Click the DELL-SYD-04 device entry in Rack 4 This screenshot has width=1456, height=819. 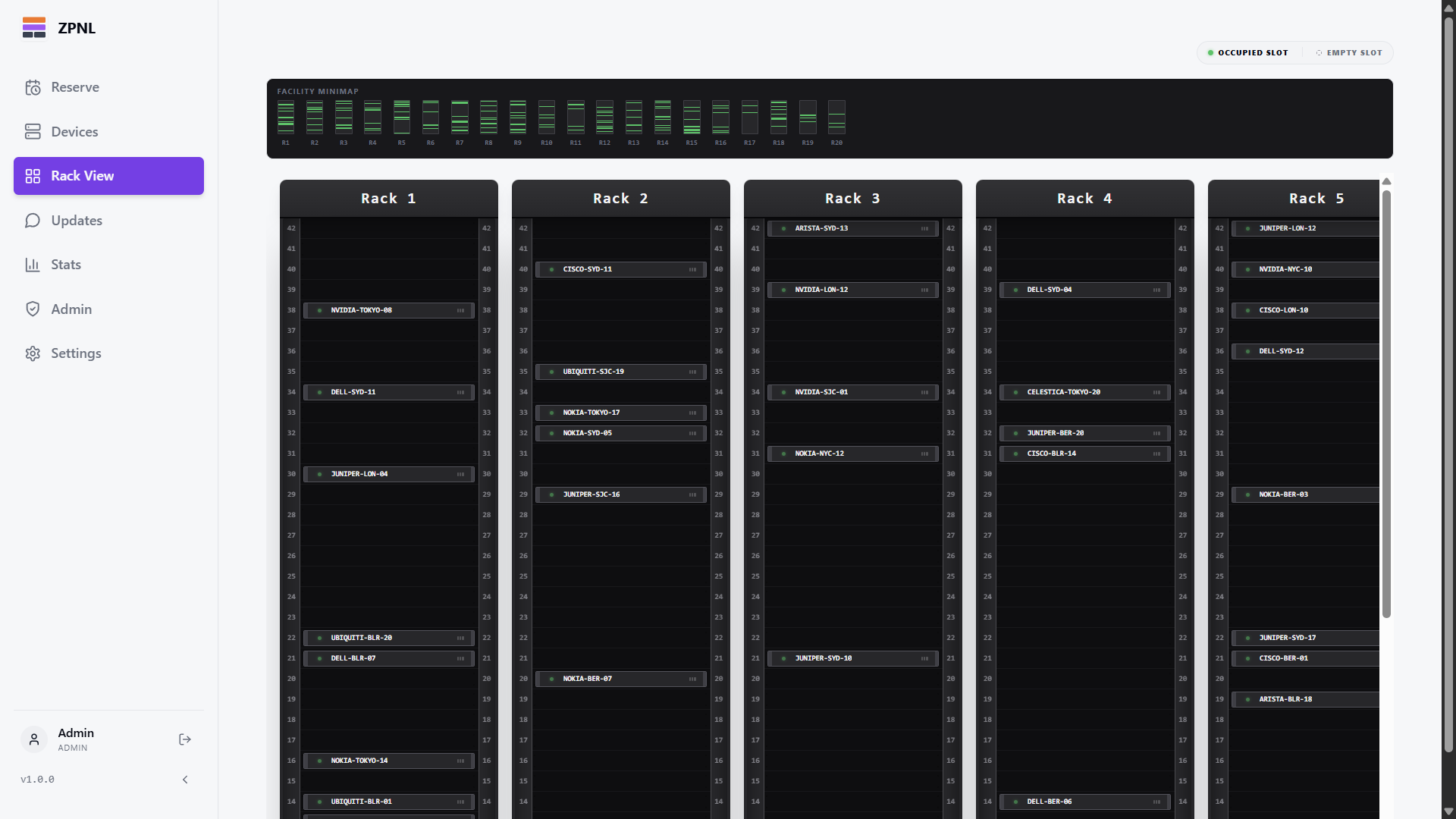click(1084, 289)
